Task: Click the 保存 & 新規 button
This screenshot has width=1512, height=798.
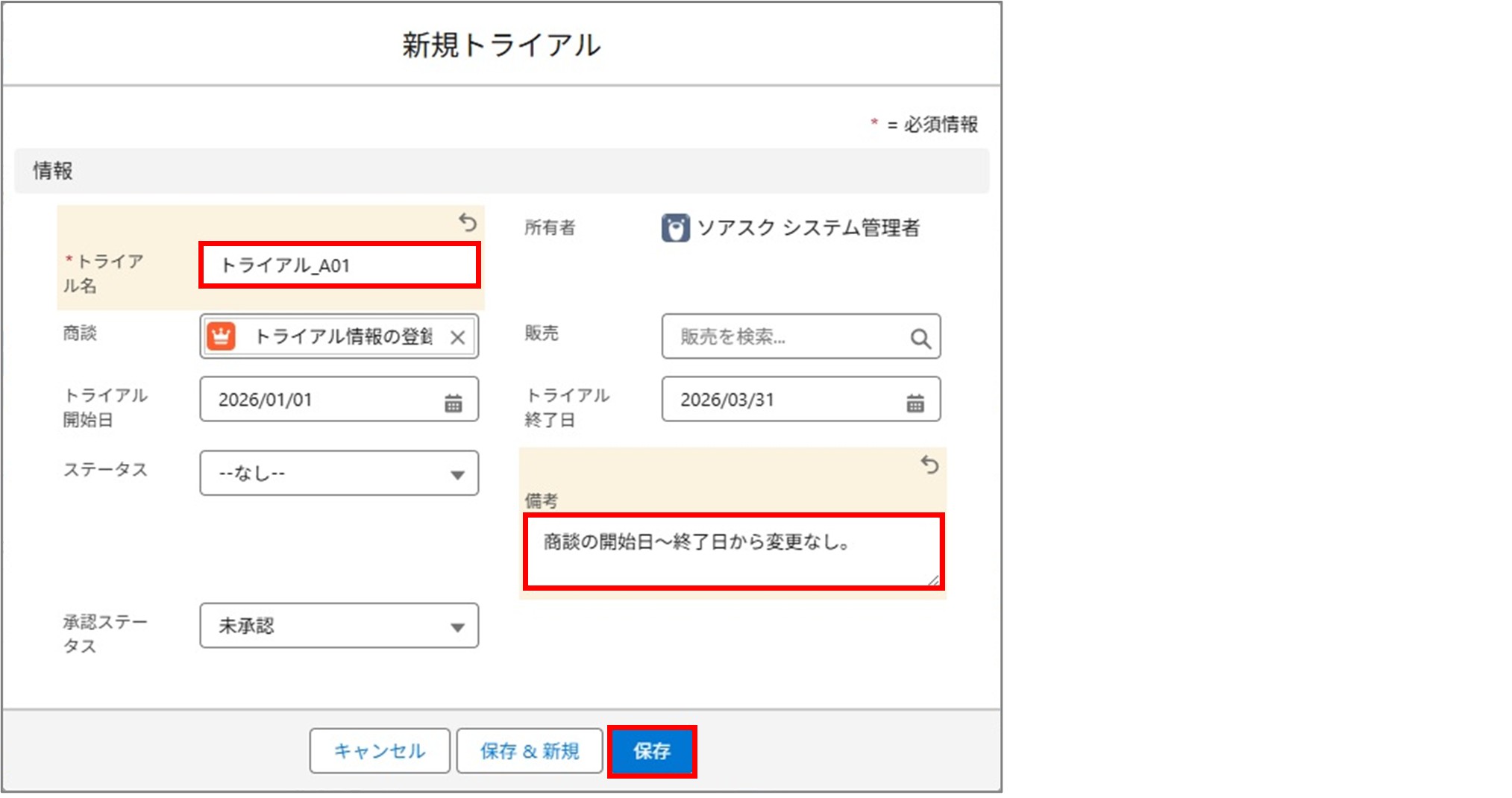Action: tap(530, 751)
